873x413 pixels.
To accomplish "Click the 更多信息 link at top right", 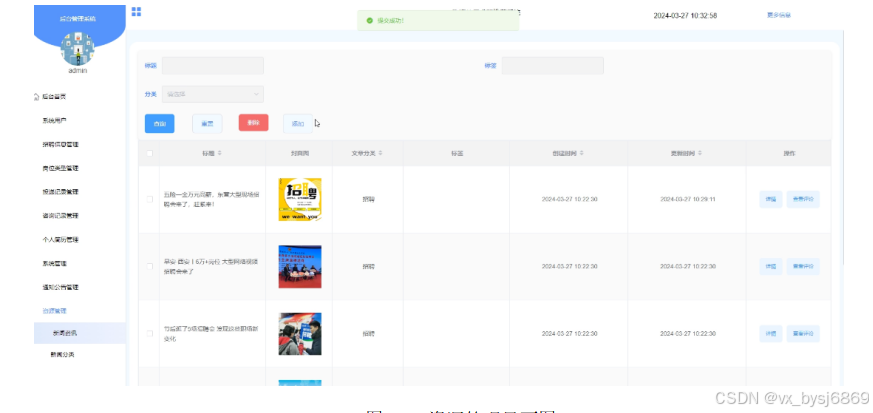I will click(x=779, y=15).
